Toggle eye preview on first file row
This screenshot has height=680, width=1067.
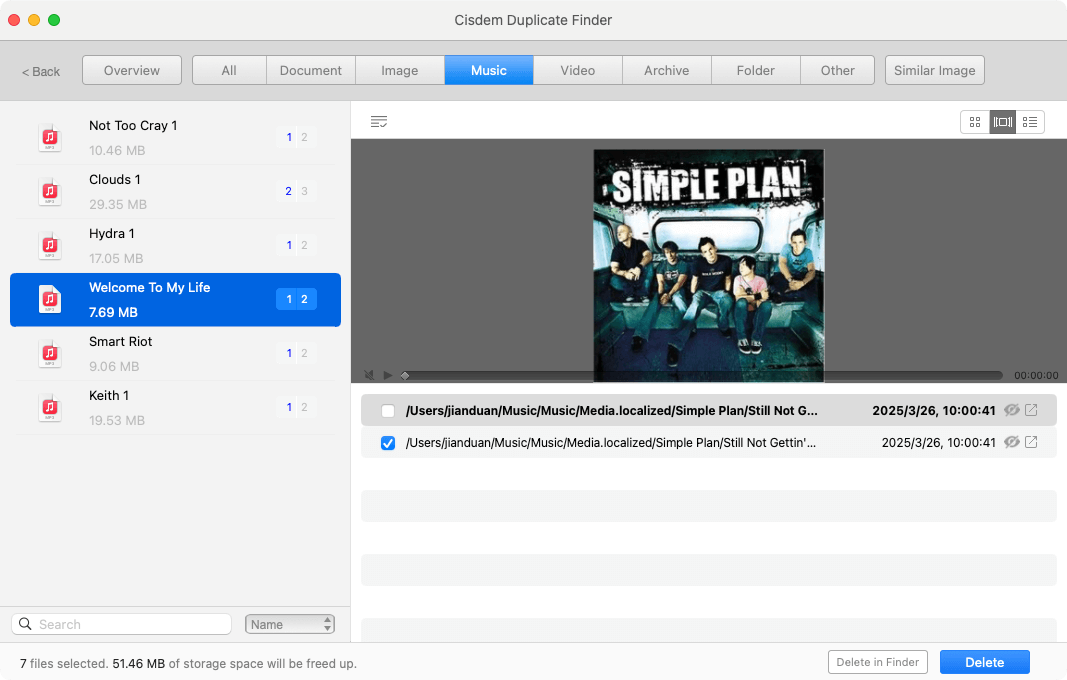point(1012,410)
